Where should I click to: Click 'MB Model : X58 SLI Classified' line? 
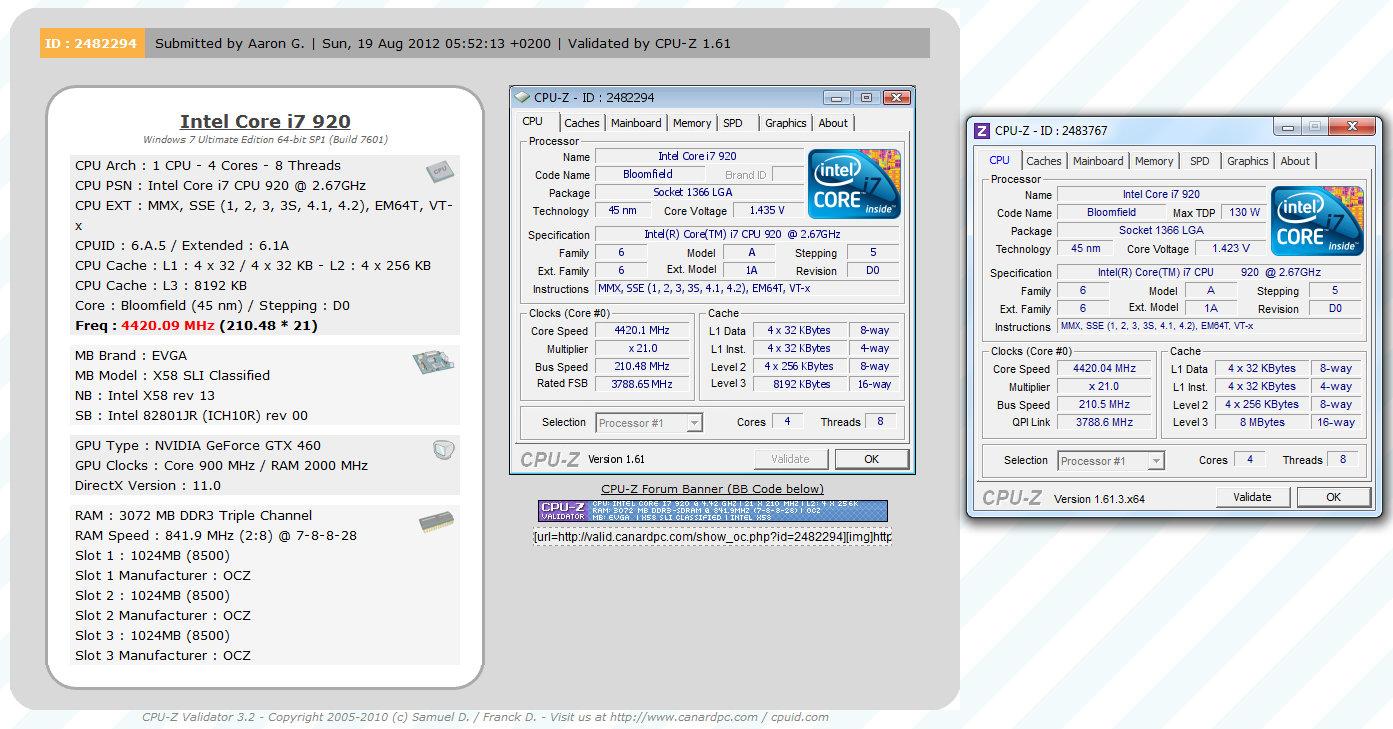point(172,376)
